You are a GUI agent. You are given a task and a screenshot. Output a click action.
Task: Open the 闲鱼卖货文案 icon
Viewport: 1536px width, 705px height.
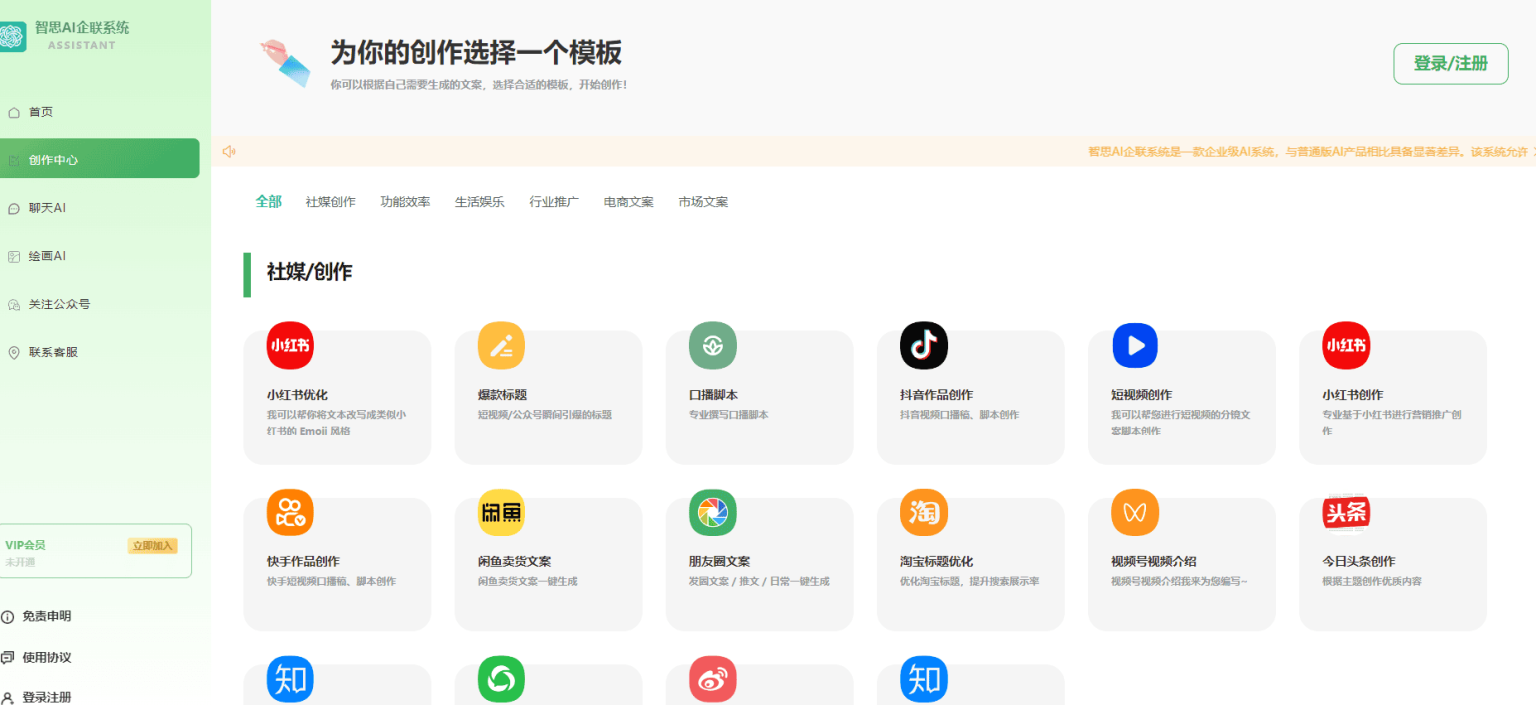click(501, 513)
